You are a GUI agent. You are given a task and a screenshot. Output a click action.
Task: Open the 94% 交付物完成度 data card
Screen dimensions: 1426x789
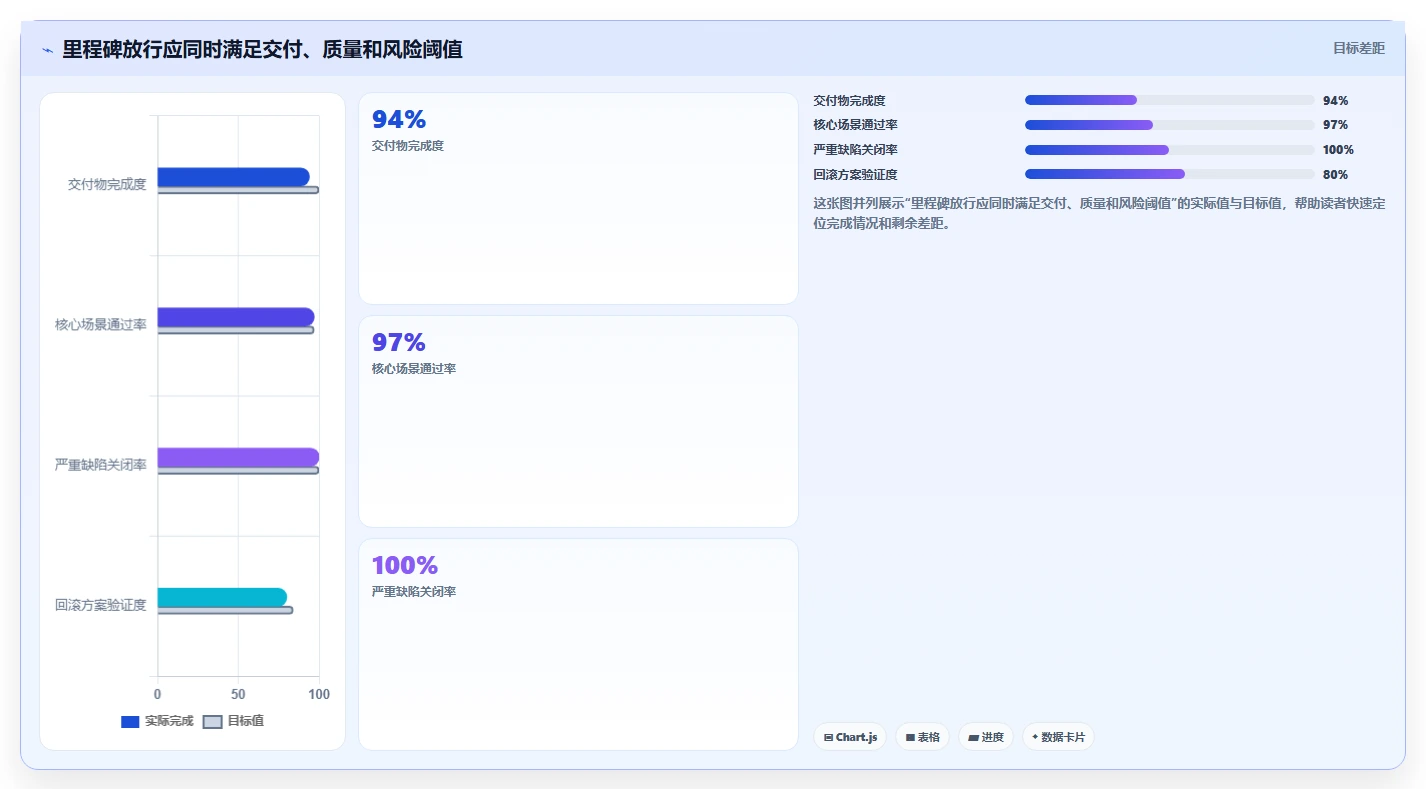pyautogui.click(x=578, y=198)
